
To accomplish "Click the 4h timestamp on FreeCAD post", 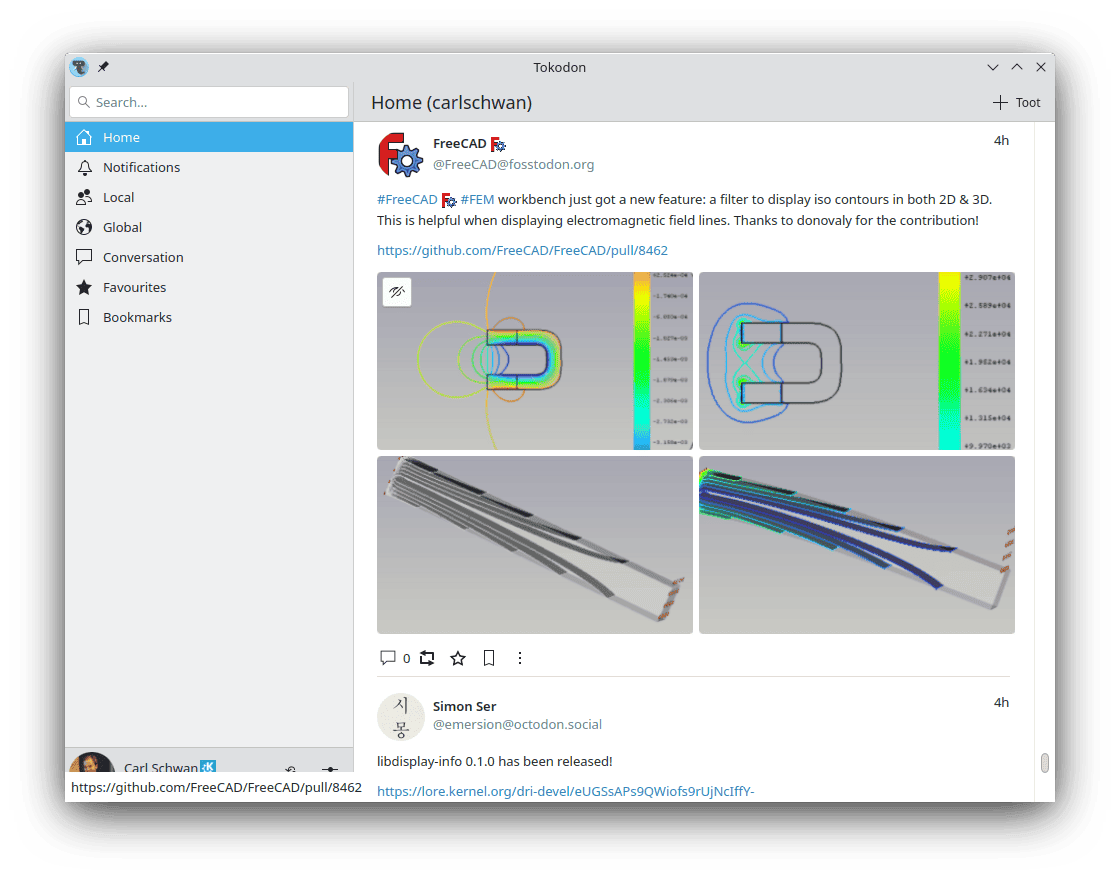I will coord(1001,141).
